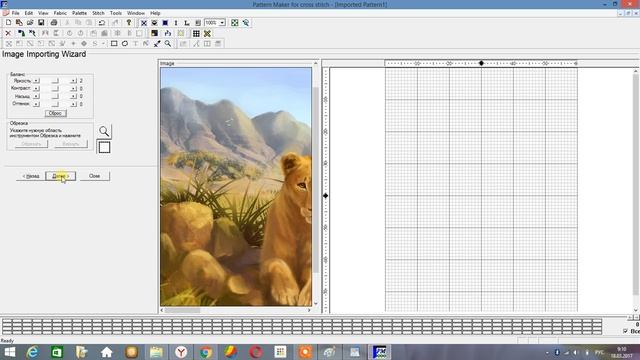
Task: Click the Back button in the wizard
Action: coord(31,176)
